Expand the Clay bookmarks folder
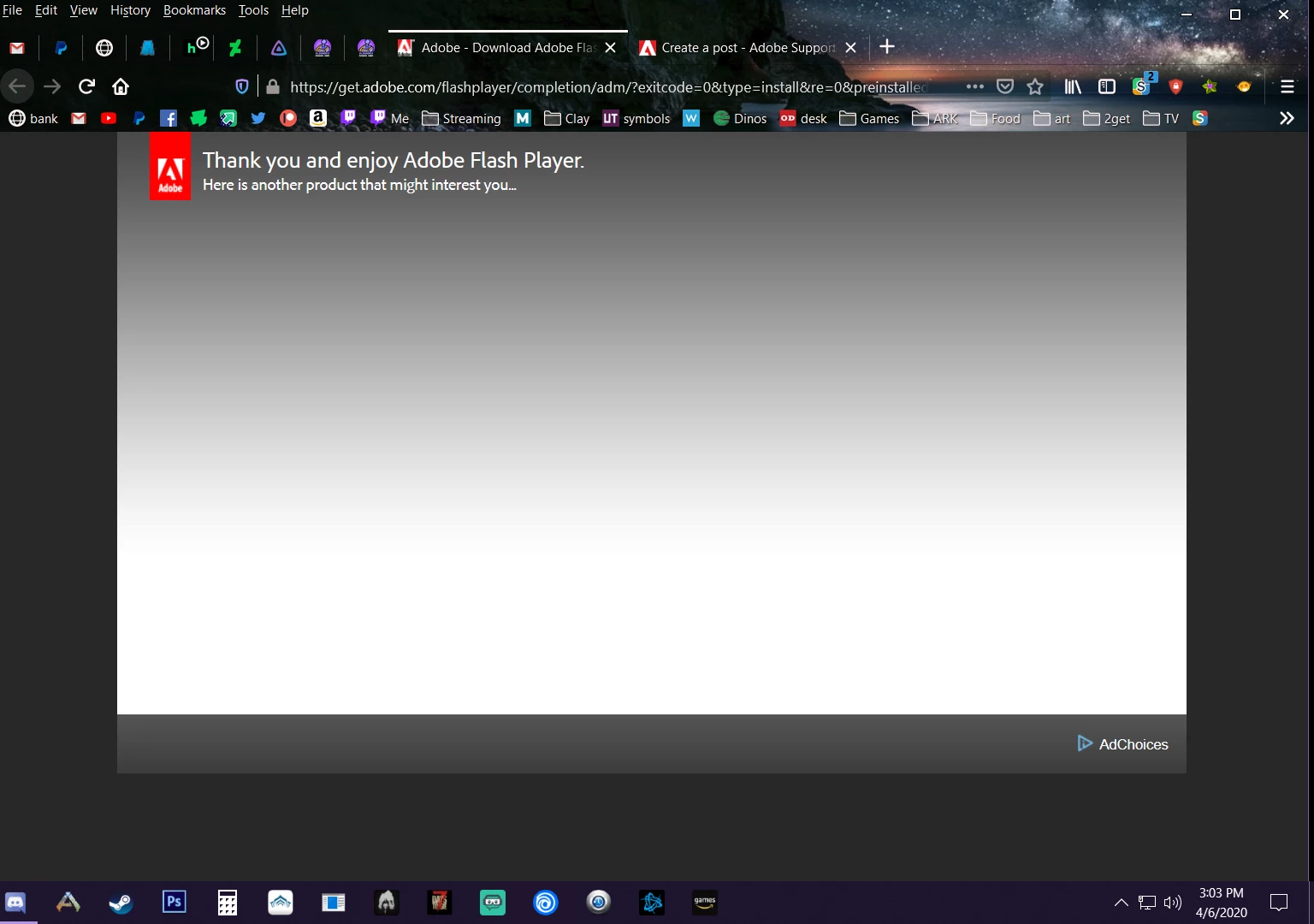Screen dimensions: 1314x924 point(567,118)
